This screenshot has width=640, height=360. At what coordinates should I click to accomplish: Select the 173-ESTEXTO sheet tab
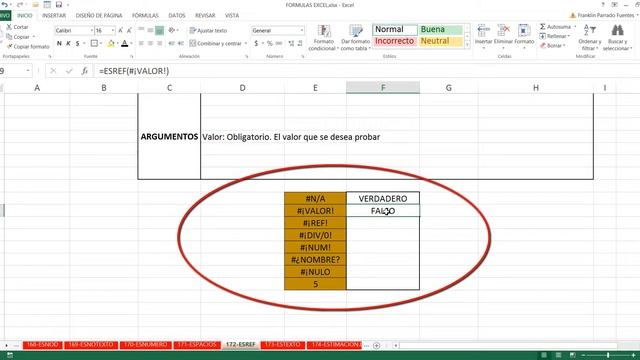tap(282, 345)
